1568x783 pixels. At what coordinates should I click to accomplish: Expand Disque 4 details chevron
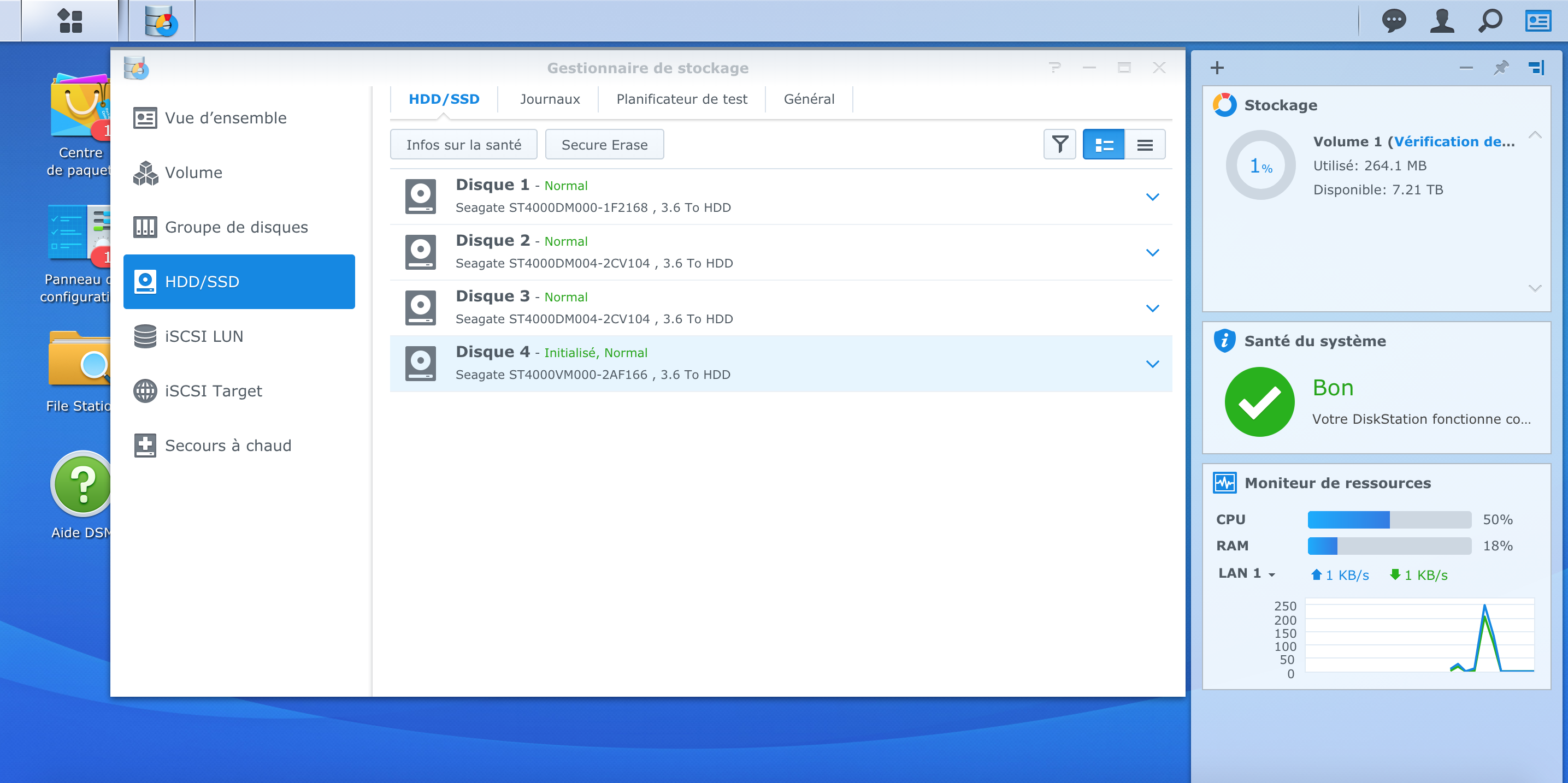(1152, 363)
